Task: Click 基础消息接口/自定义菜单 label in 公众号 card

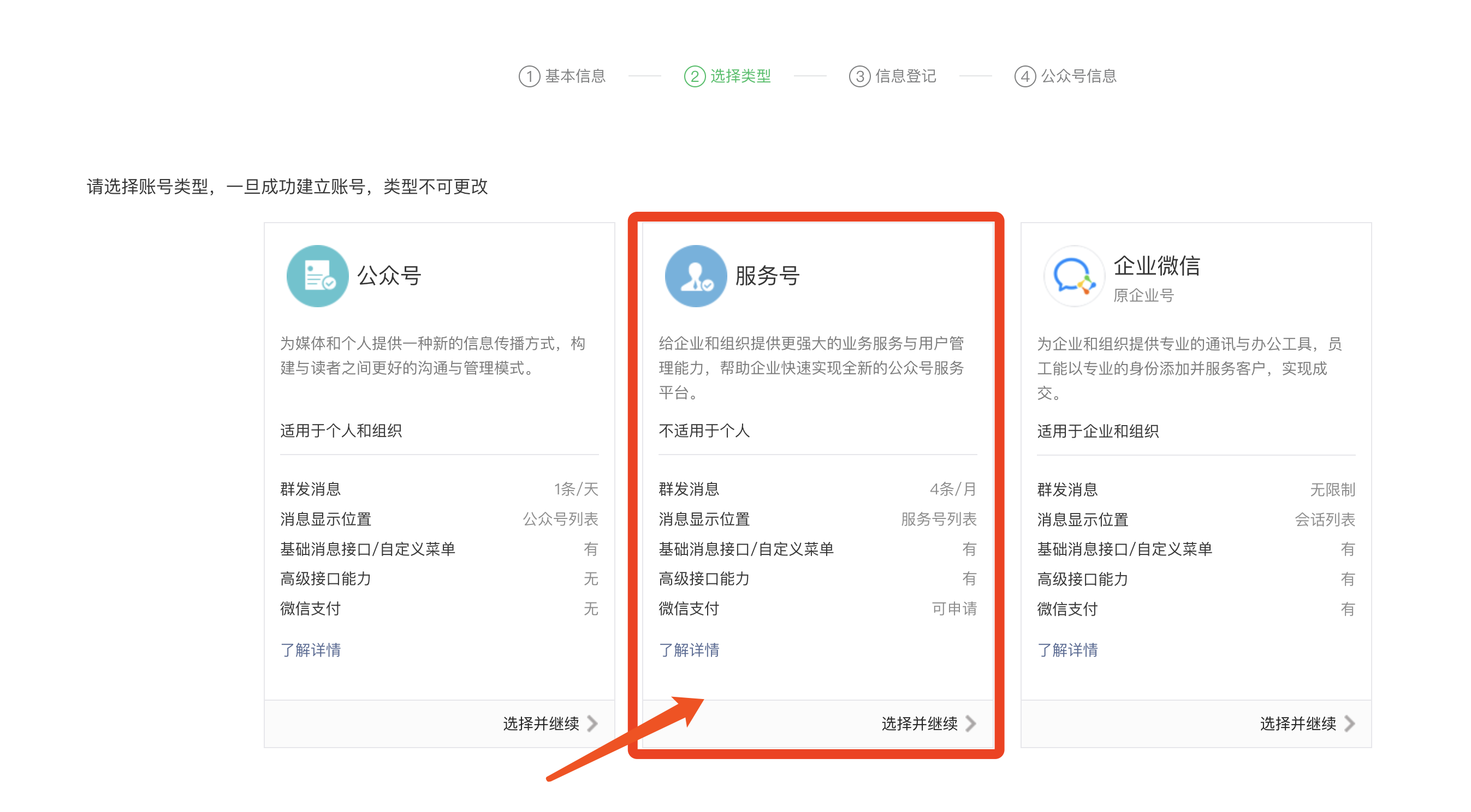Action: (x=368, y=549)
